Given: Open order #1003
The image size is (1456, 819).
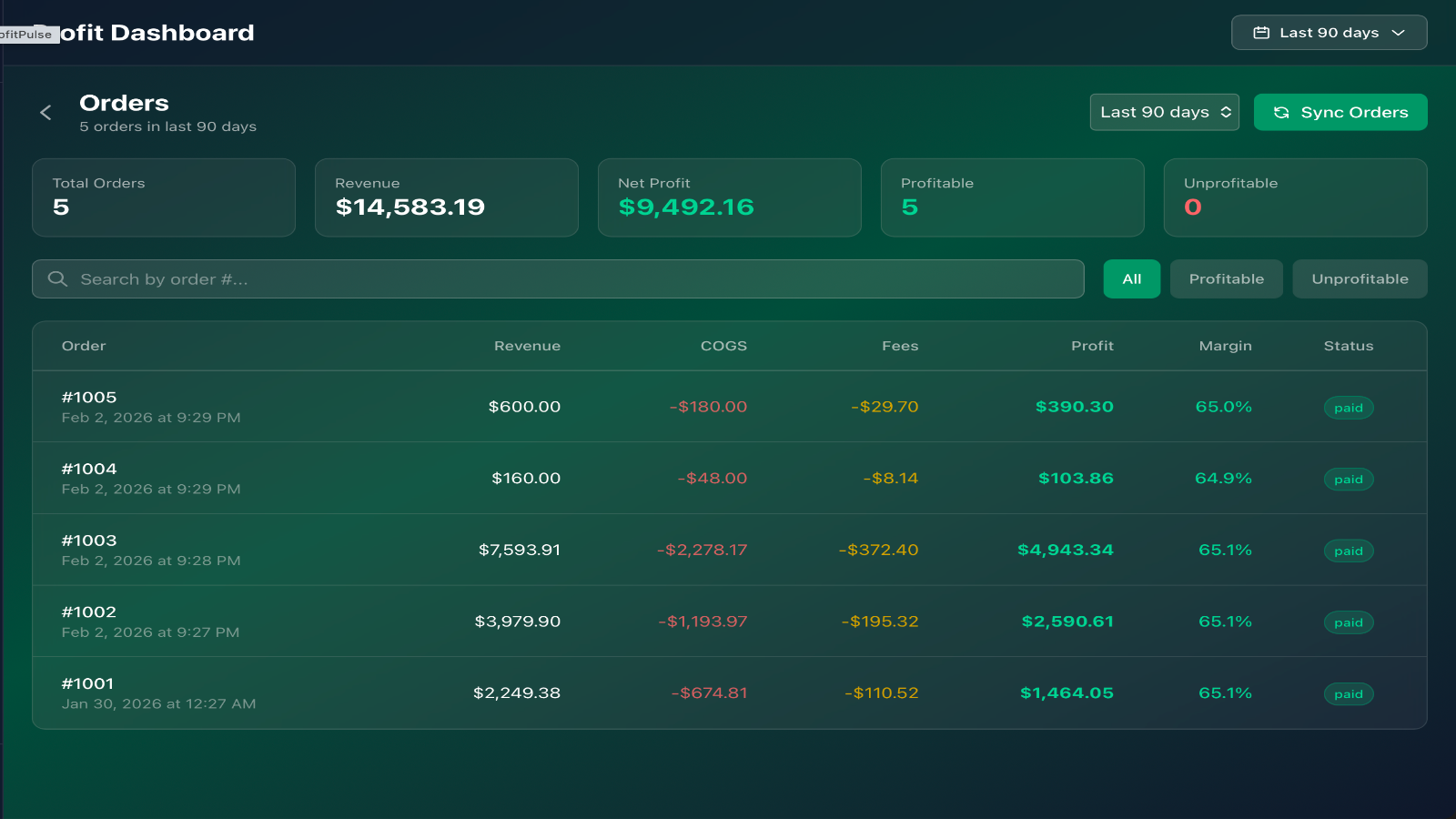Looking at the screenshot, I should 730,550.
